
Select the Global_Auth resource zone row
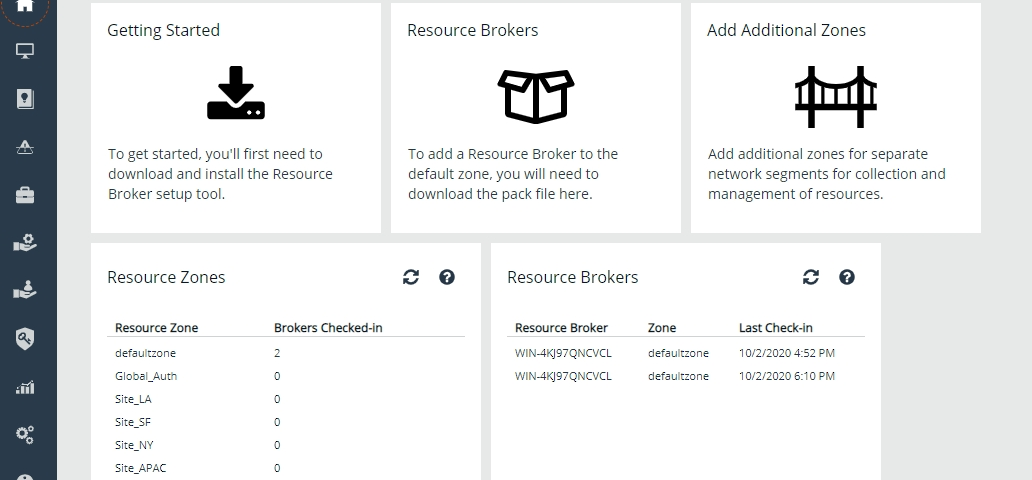click(146, 376)
